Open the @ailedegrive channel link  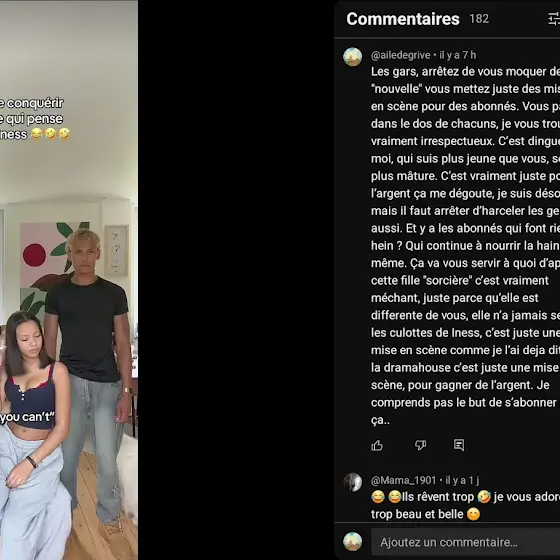[x=400, y=55]
